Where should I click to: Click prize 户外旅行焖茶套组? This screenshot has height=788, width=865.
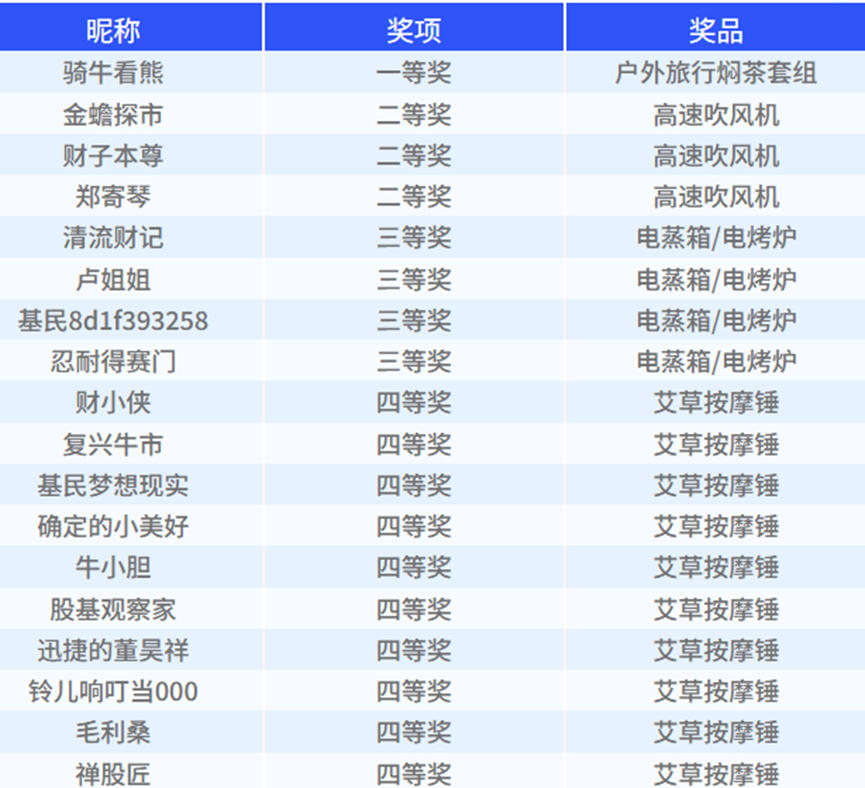(716, 73)
